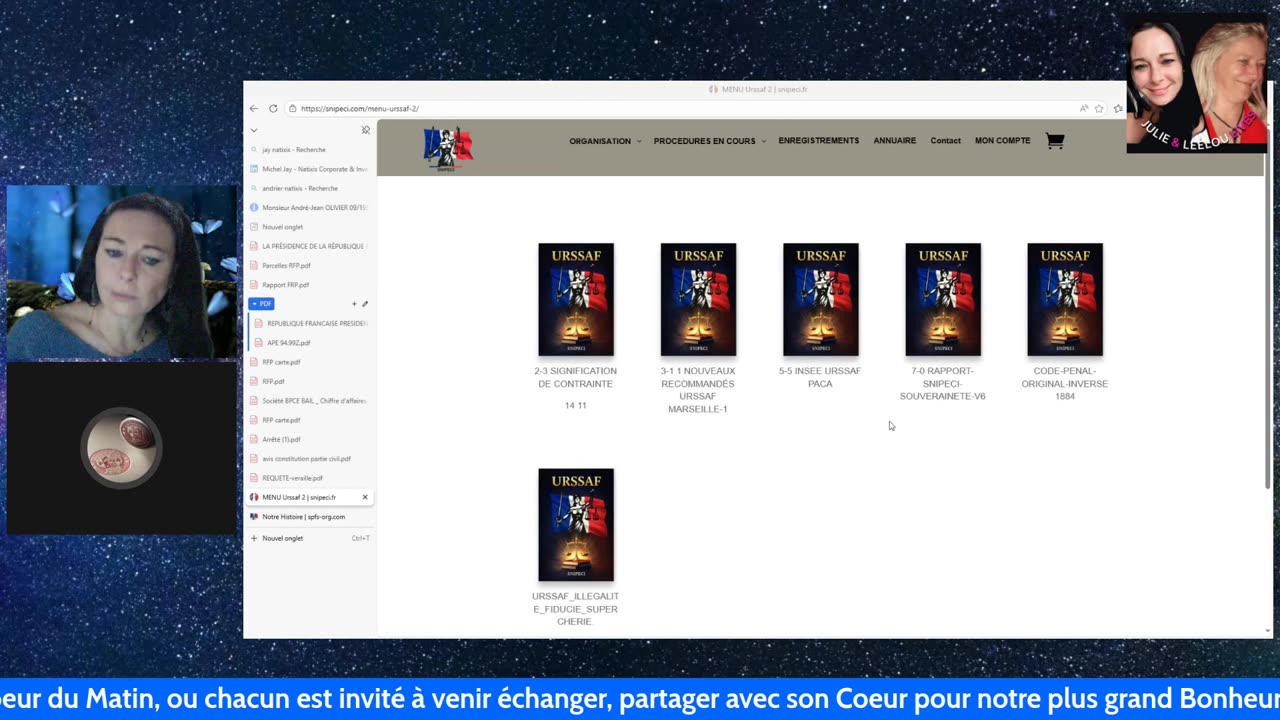Open the 'Notre Histoire | spfs-org.com' tab
Viewport: 1280px width, 720px height.
pos(310,517)
